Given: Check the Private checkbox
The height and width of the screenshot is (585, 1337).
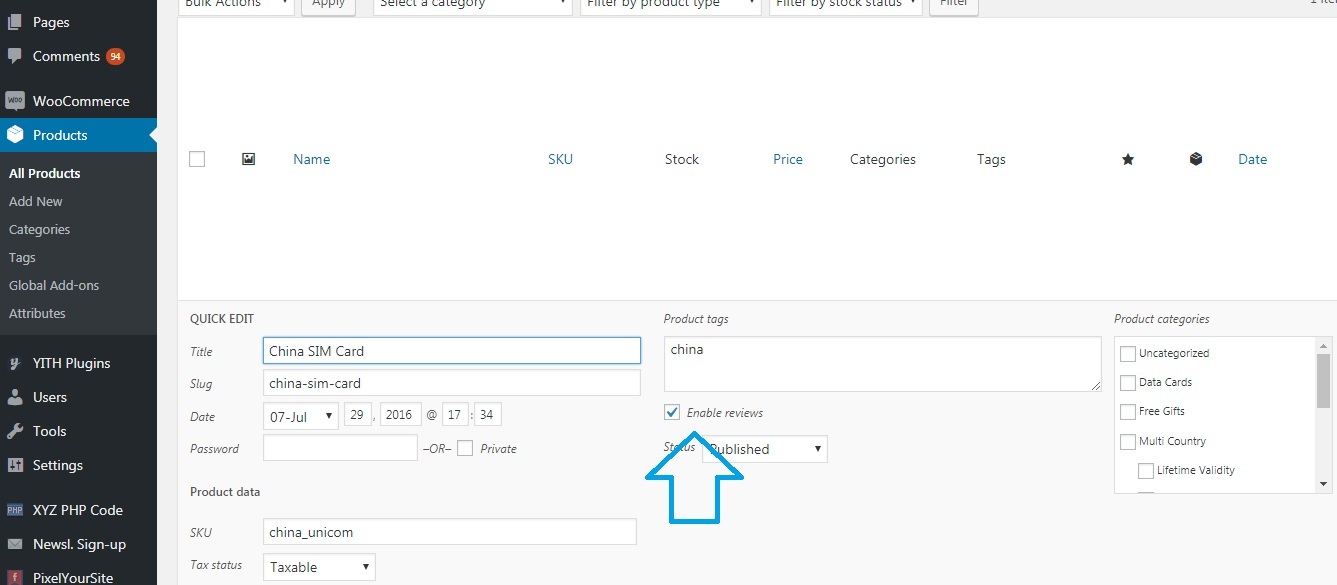Looking at the screenshot, I should 465,448.
